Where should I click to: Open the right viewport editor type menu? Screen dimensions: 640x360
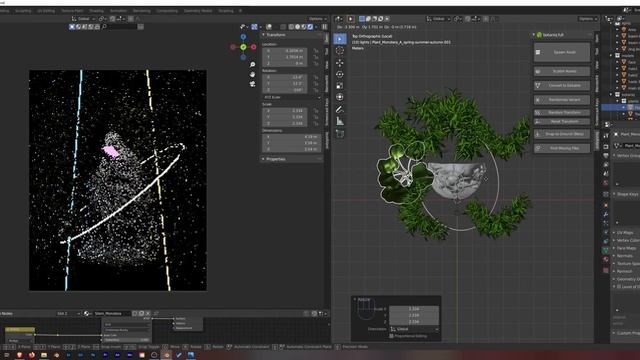pos(339,19)
